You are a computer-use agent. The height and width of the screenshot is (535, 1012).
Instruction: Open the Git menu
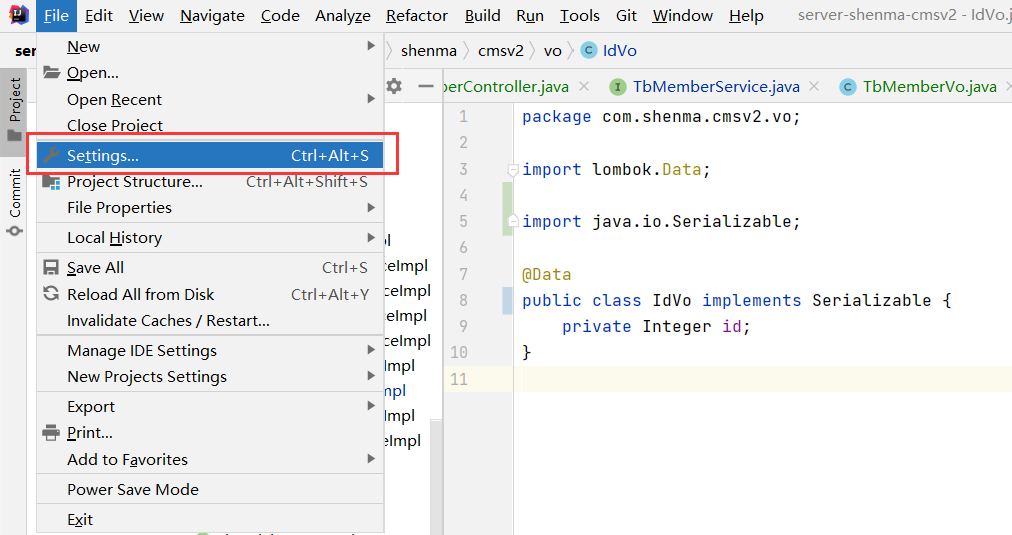pos(626,15)
